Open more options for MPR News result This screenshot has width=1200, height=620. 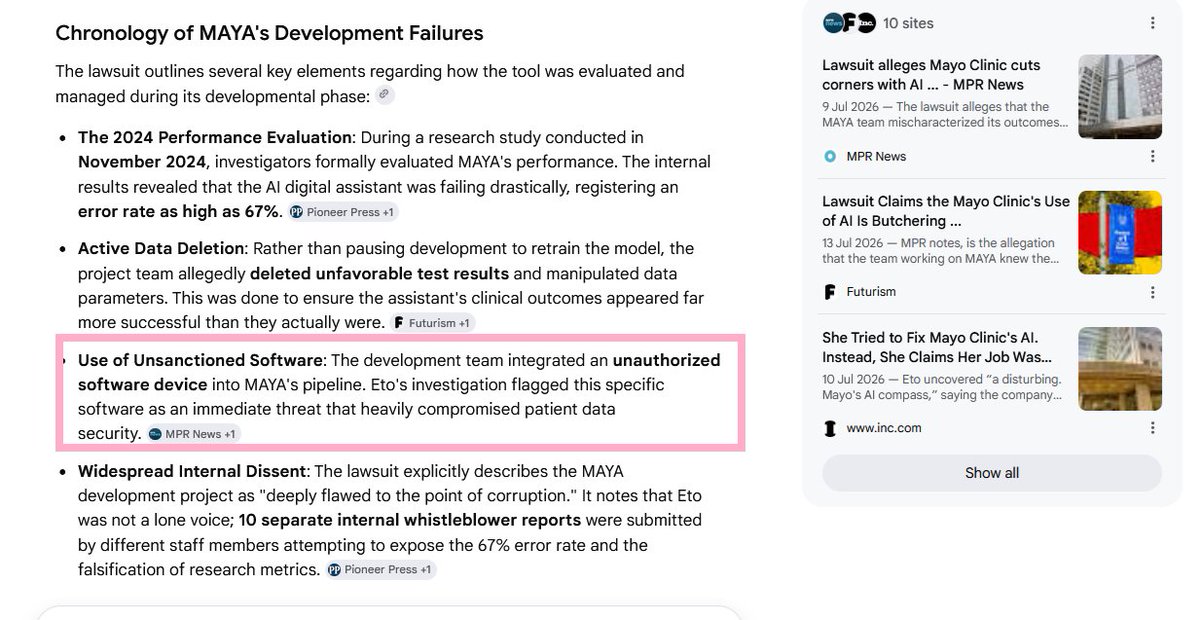pos(1152,156)
